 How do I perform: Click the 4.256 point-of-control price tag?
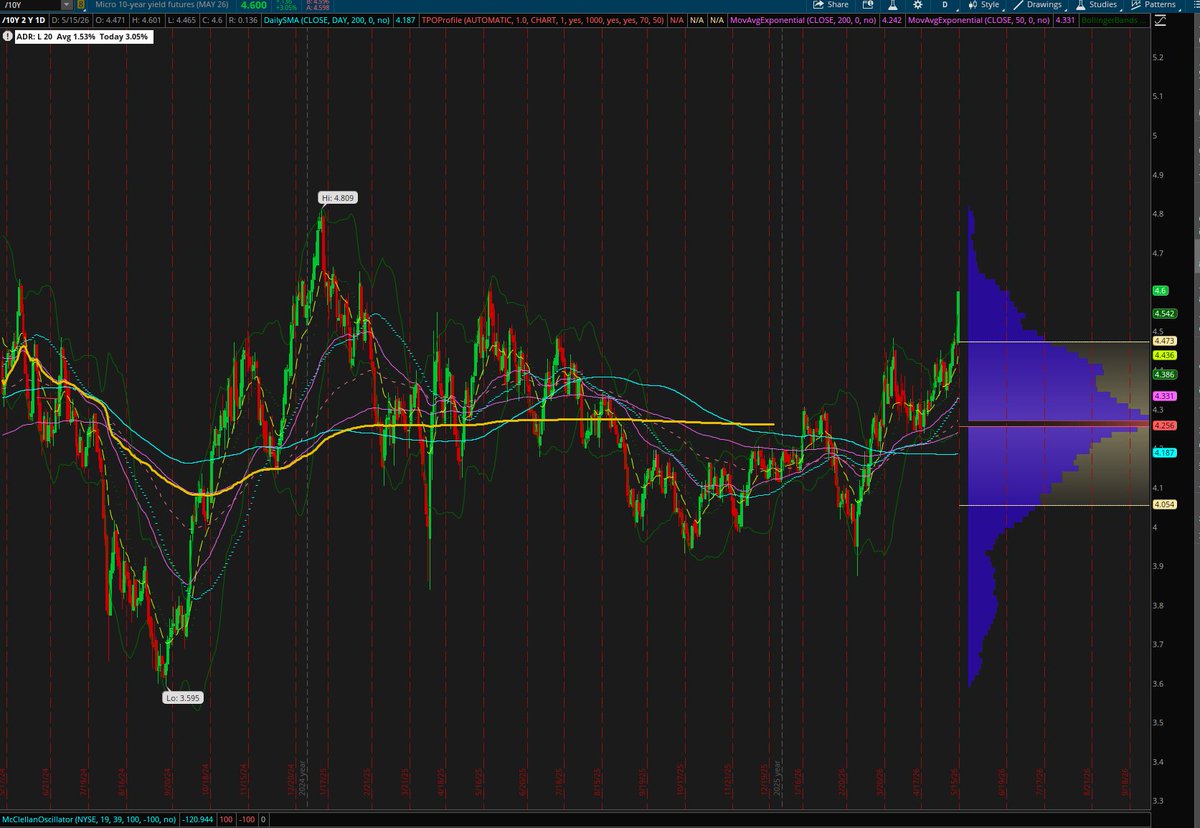pyautogui.click(x=1163, y=426)
